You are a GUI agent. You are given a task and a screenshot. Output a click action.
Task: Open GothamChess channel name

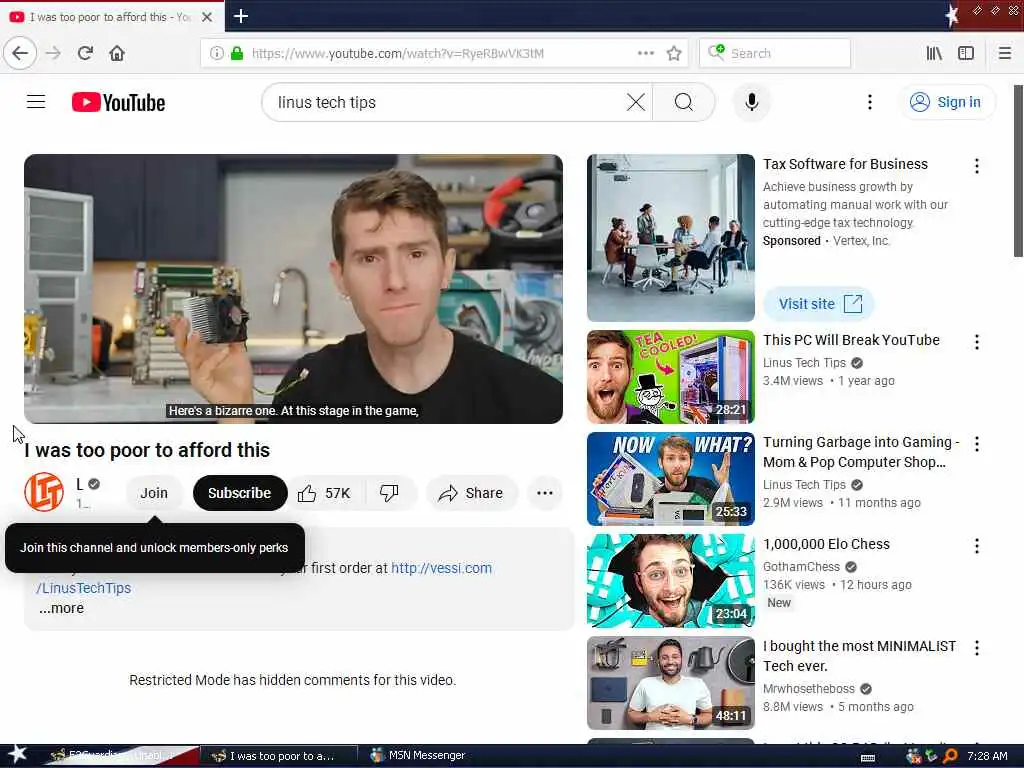click(x=801, y=567)
